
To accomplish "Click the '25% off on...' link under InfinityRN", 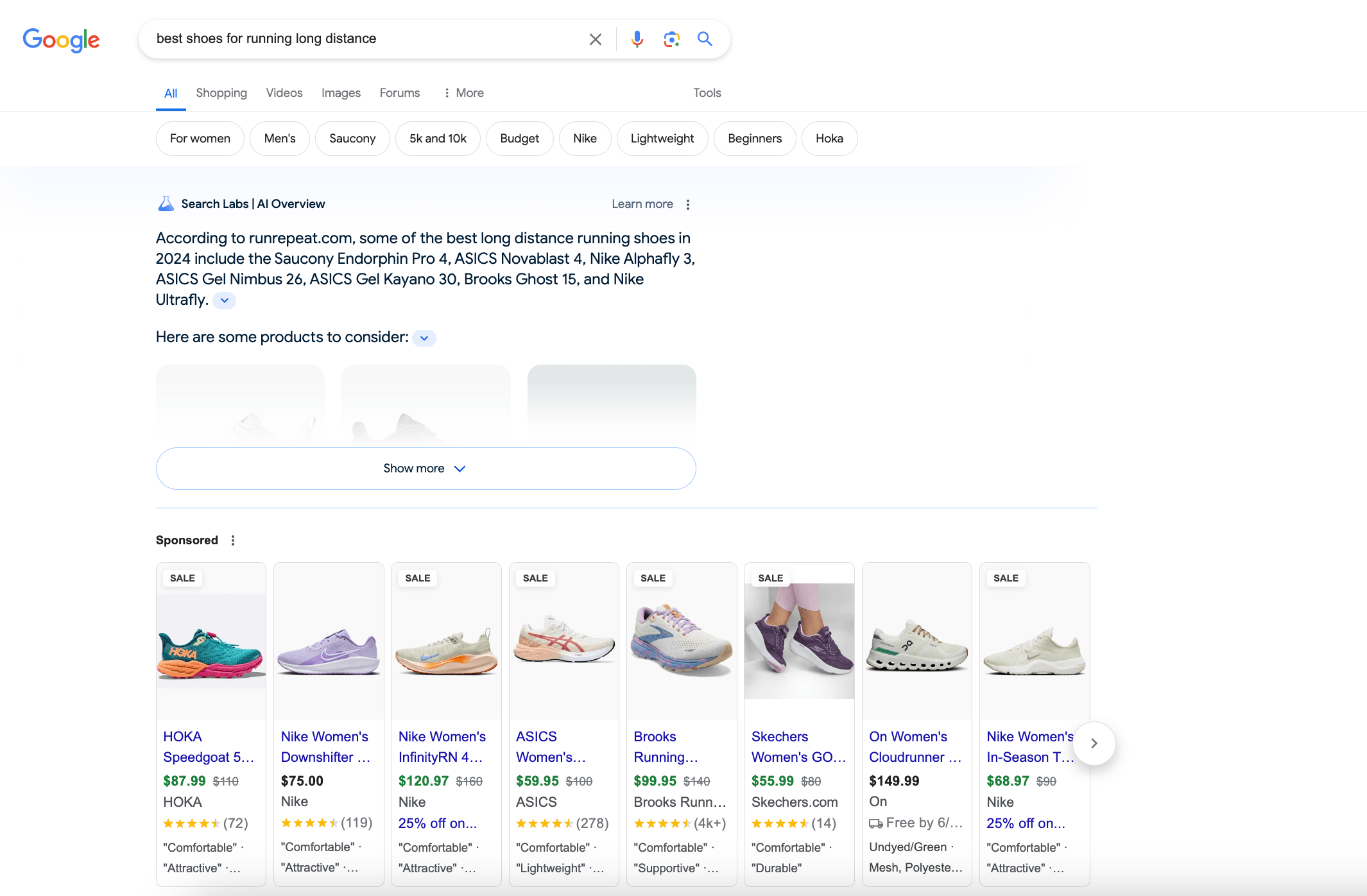I will (438, 823).
